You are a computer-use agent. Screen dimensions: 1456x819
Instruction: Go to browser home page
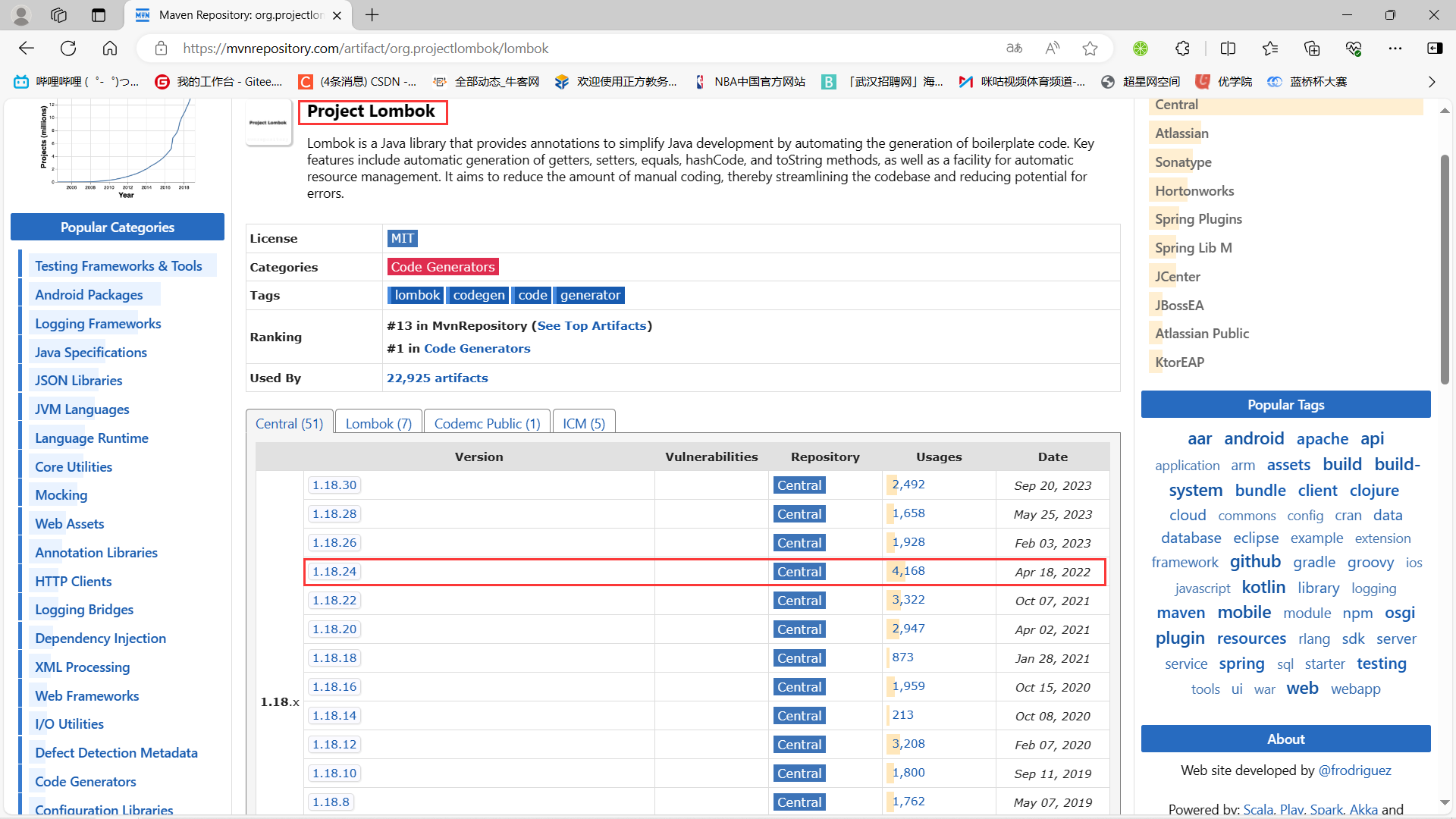pos(110,49)
